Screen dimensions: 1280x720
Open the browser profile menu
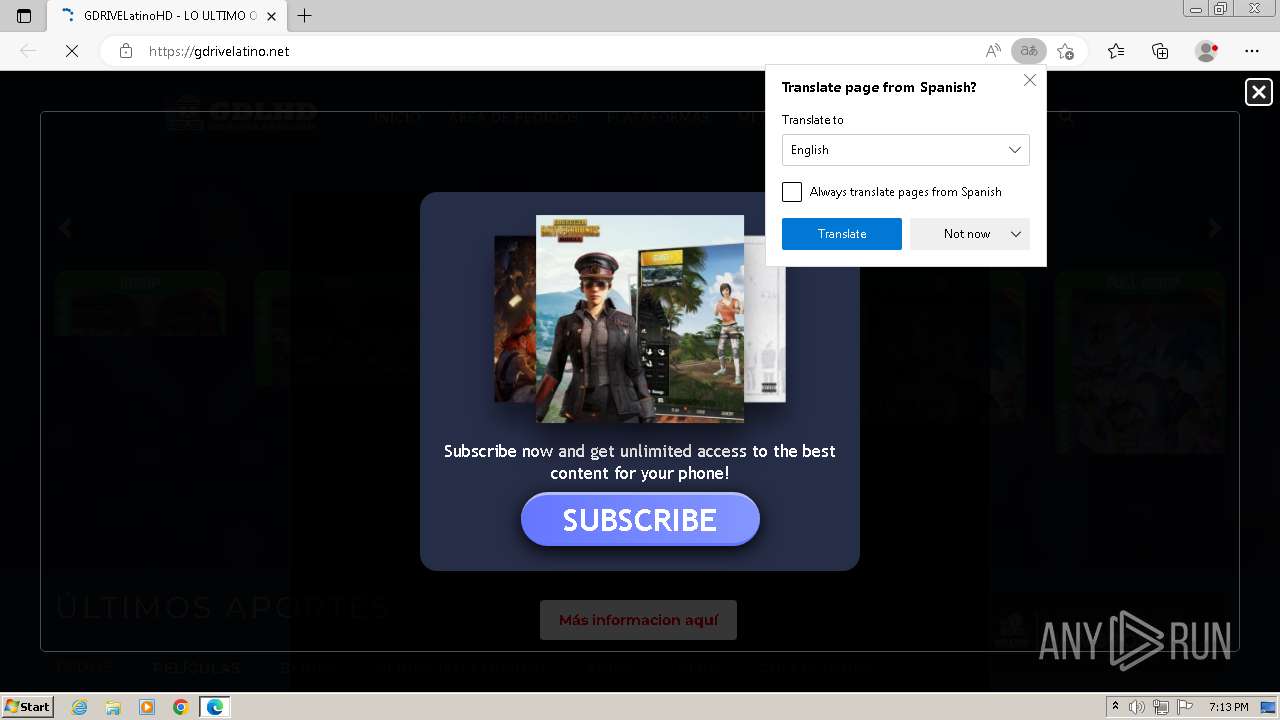click(1207, 51)
